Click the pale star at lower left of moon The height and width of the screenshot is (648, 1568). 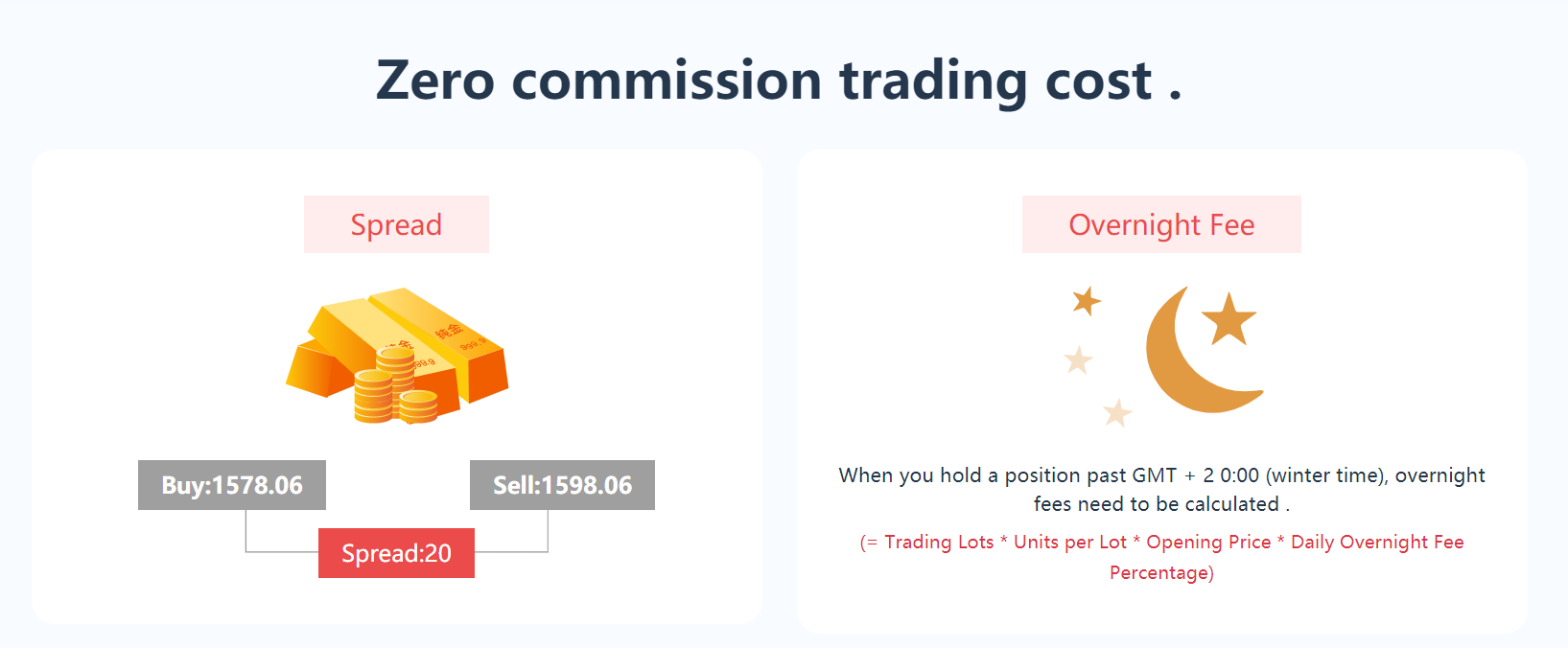point(1079,360)
